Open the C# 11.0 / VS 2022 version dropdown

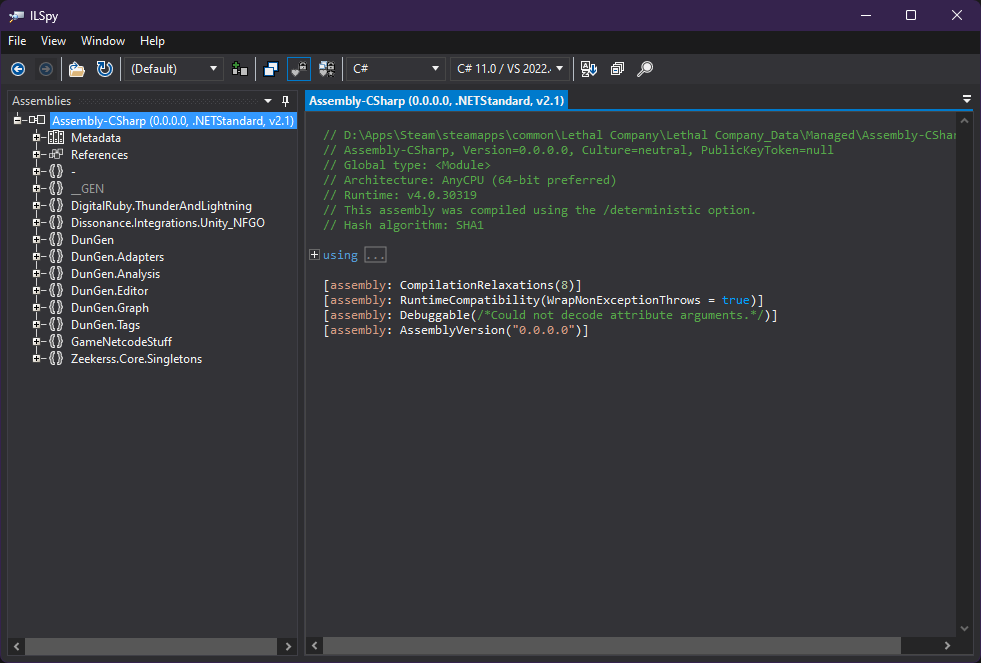(x=510, y=69)
